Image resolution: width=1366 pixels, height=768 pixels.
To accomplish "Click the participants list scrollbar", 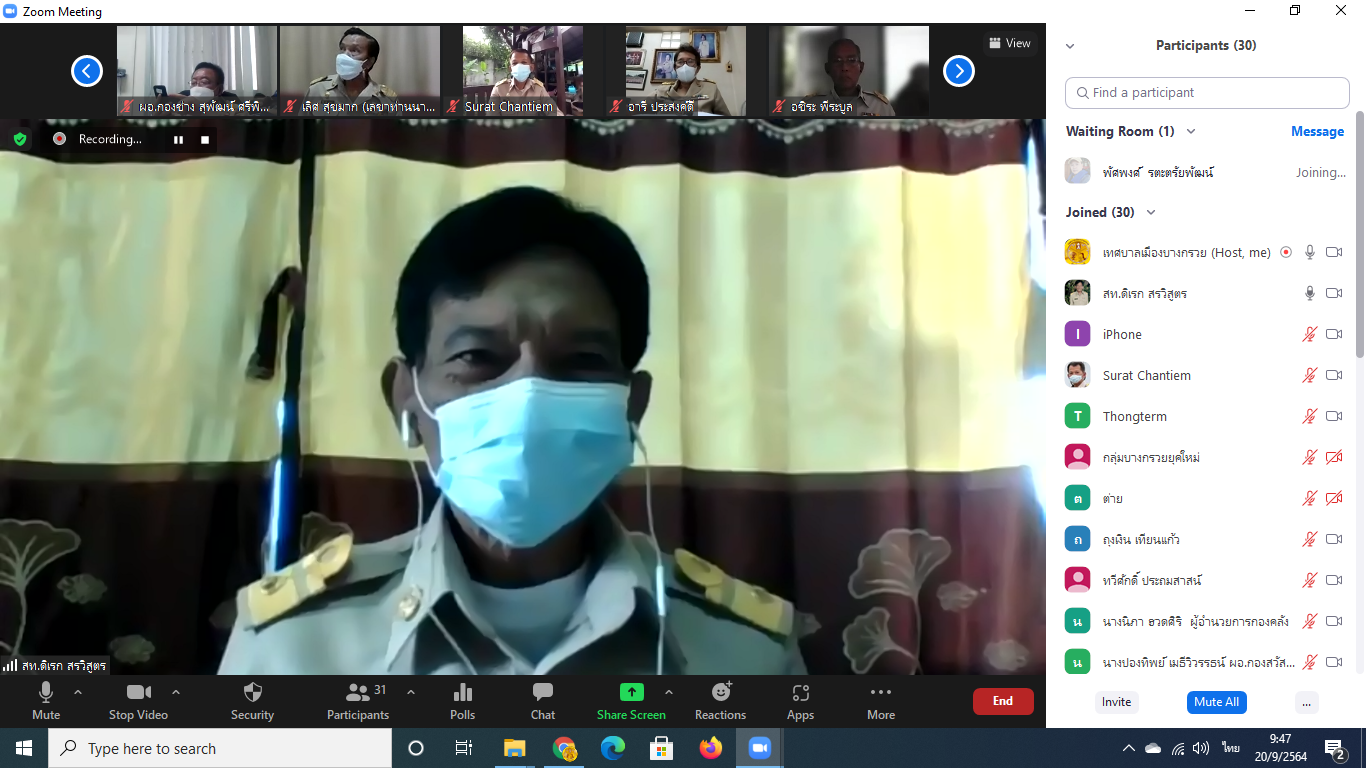I will [1360, 235].
